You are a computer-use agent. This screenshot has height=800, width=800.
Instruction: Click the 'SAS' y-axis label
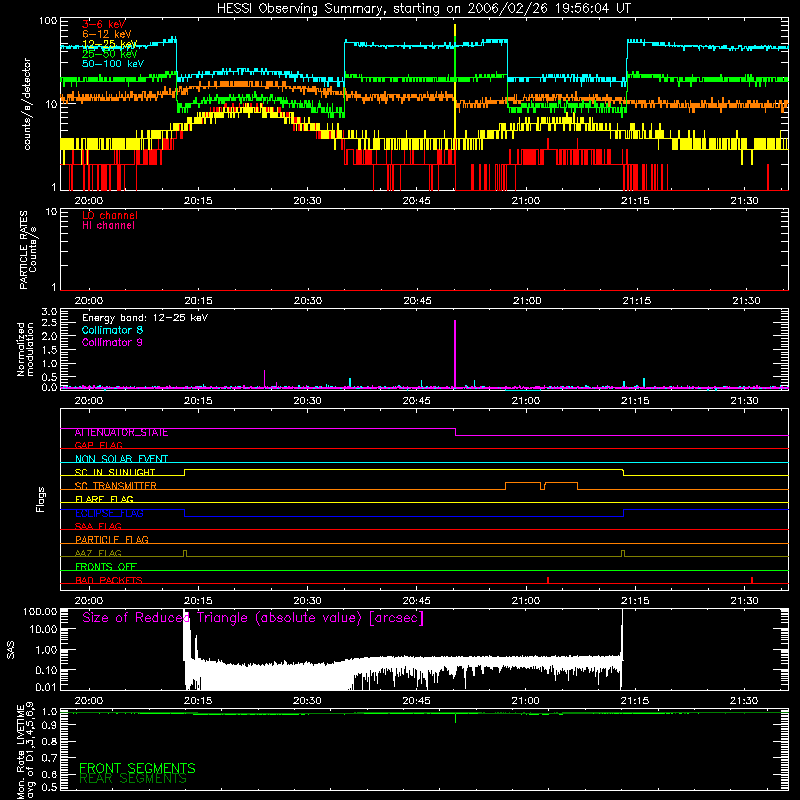pyautogui.click(x=11, y=650)
